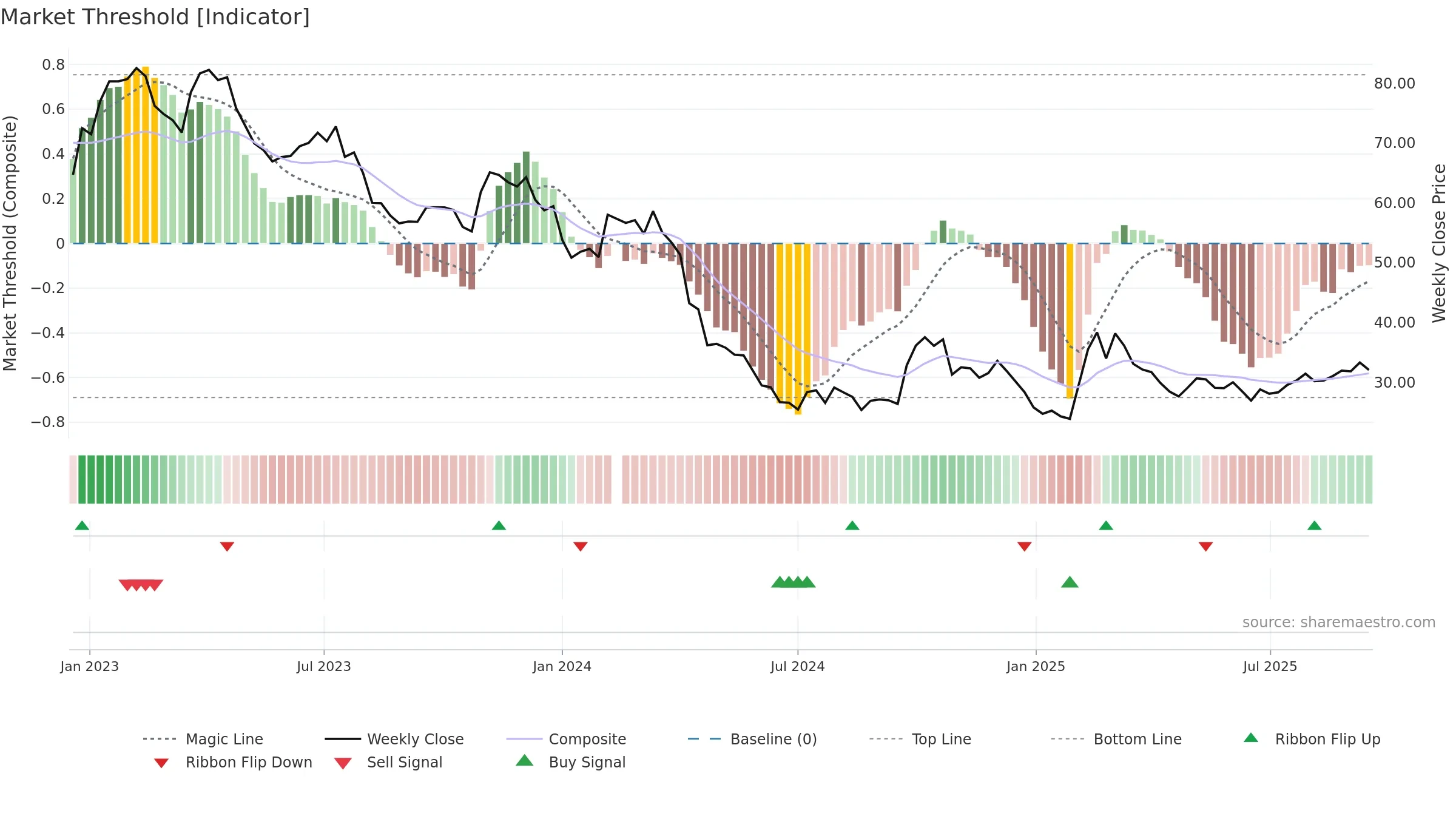Toggle the Top Line legend entry
The height and width of the screenshot is (819, 1456).
(x=920, y=739)
